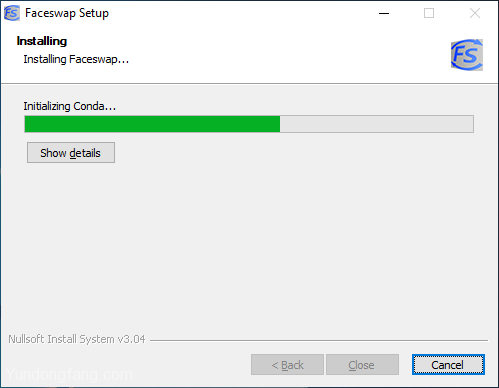
Task: Click the green filled part of the progress bar
Action: [152, 124]
